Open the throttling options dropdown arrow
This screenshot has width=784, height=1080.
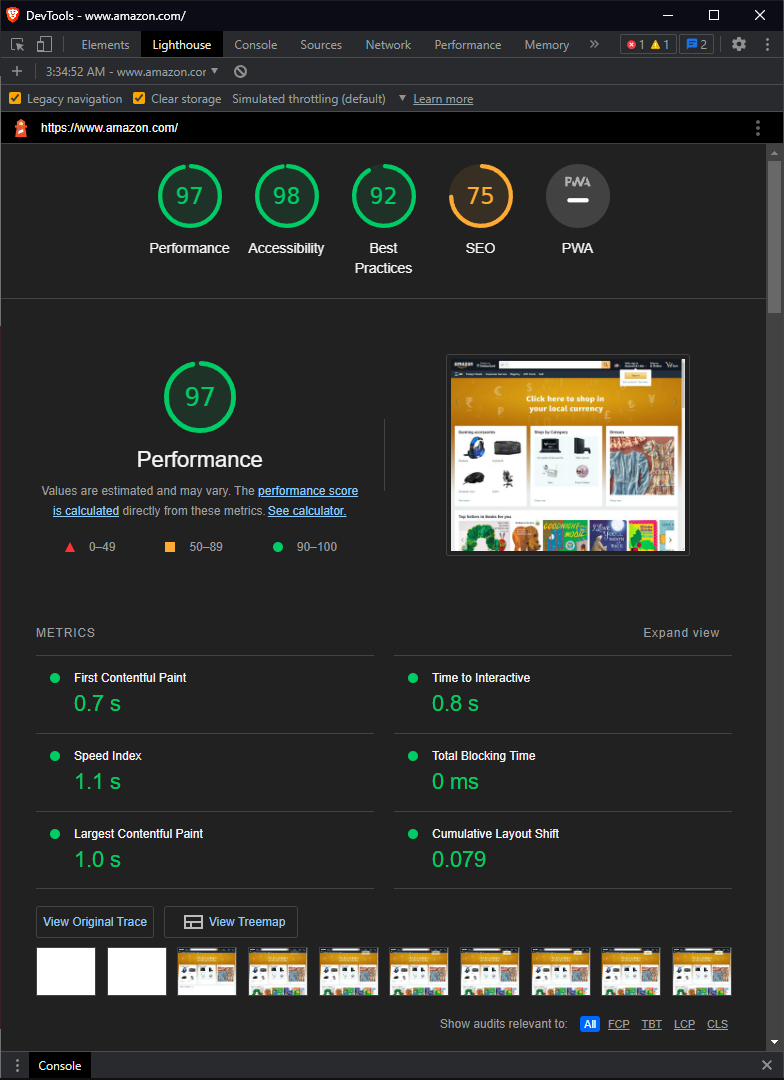click(x=402, y=98)
